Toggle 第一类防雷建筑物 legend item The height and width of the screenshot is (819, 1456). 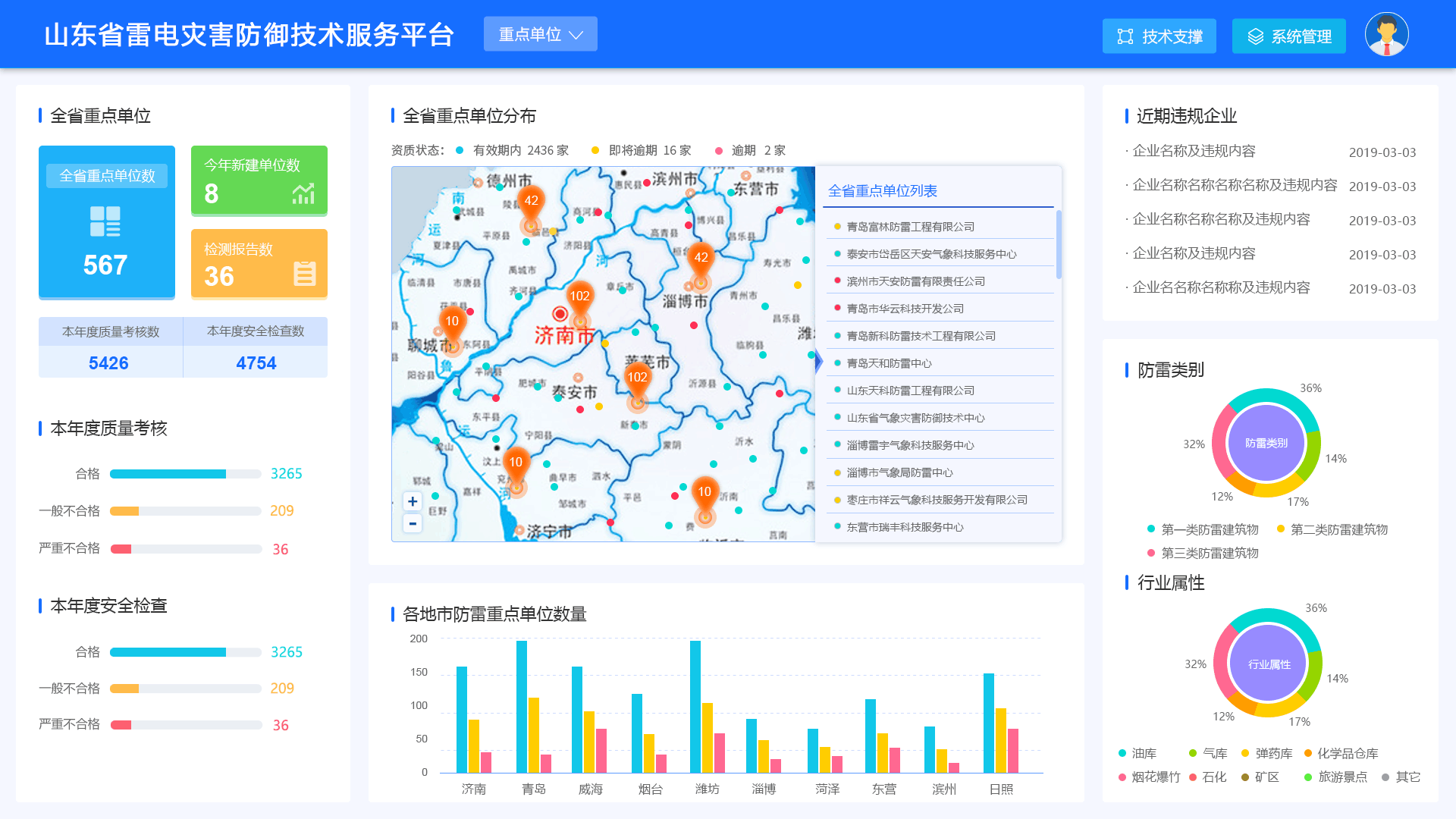click(x=1203, y=529)
